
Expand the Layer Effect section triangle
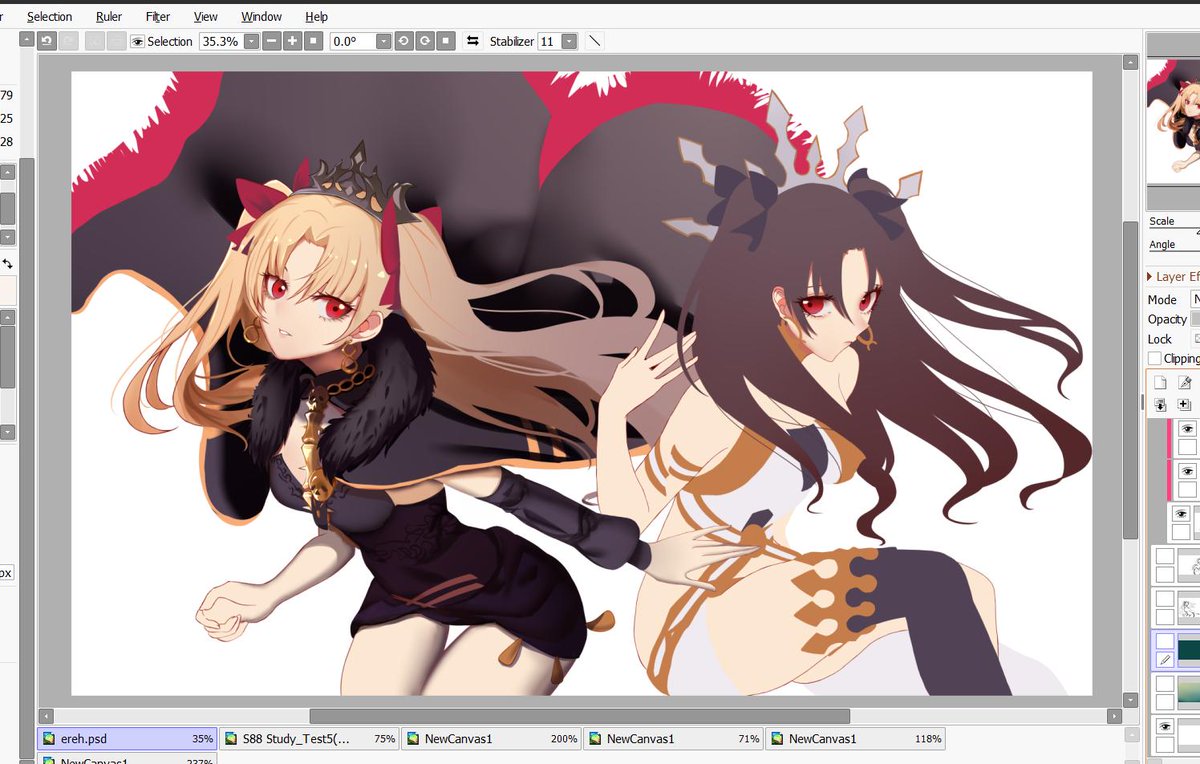(1150, 277)
